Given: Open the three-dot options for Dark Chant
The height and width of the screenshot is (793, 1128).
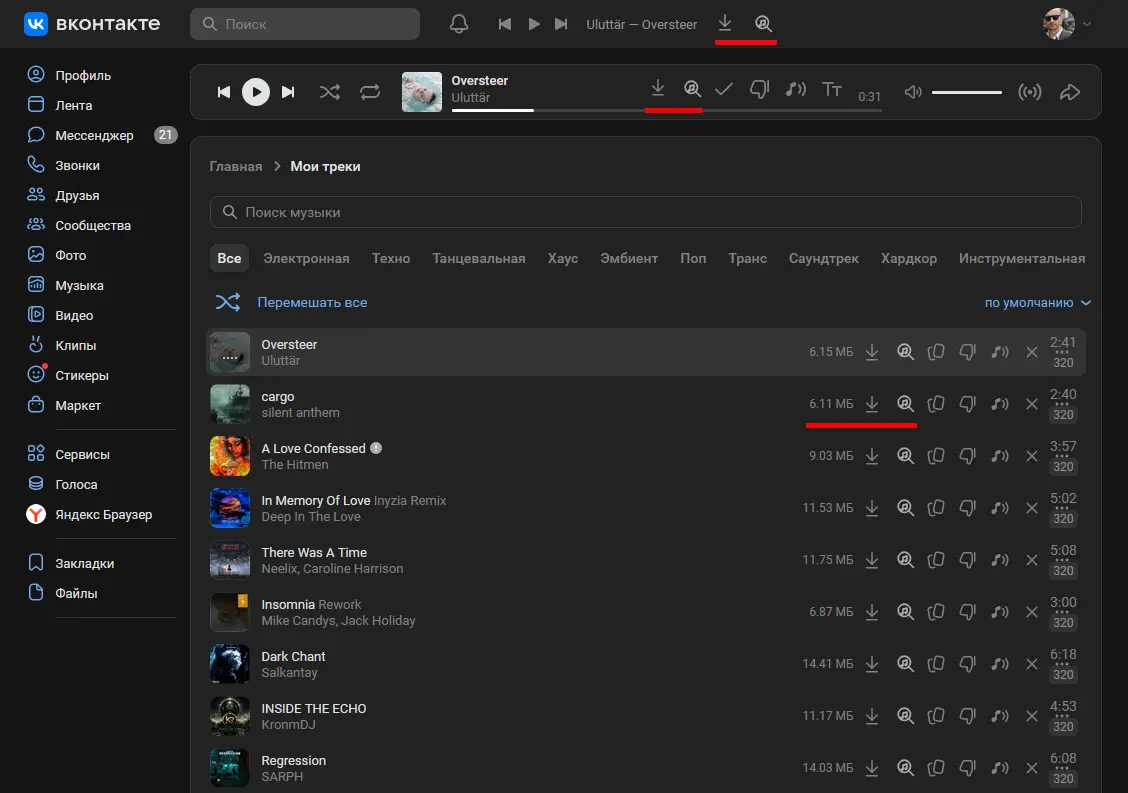Looking at the screenshot, I should [1063, 665].
